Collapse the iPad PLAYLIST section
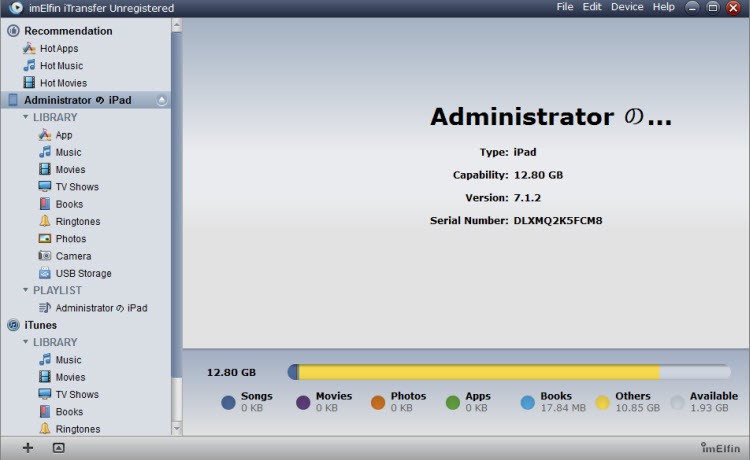The image size is (750, 460). [x=25, y=290]
